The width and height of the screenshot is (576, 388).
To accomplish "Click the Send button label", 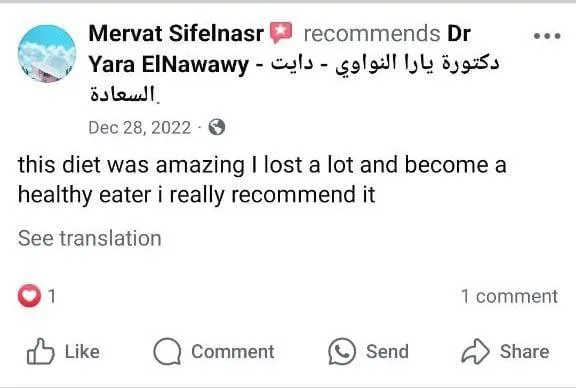I will pos(387,352).
